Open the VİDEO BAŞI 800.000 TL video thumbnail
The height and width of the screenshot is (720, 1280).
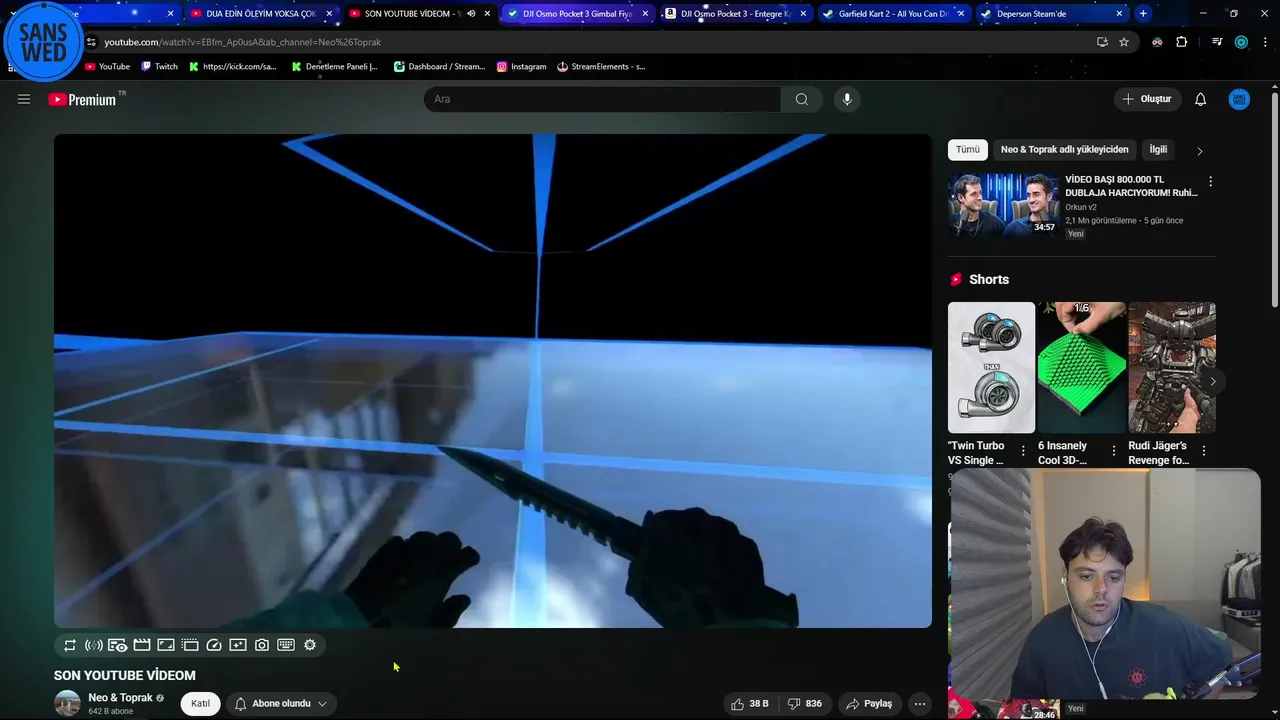1004,206
